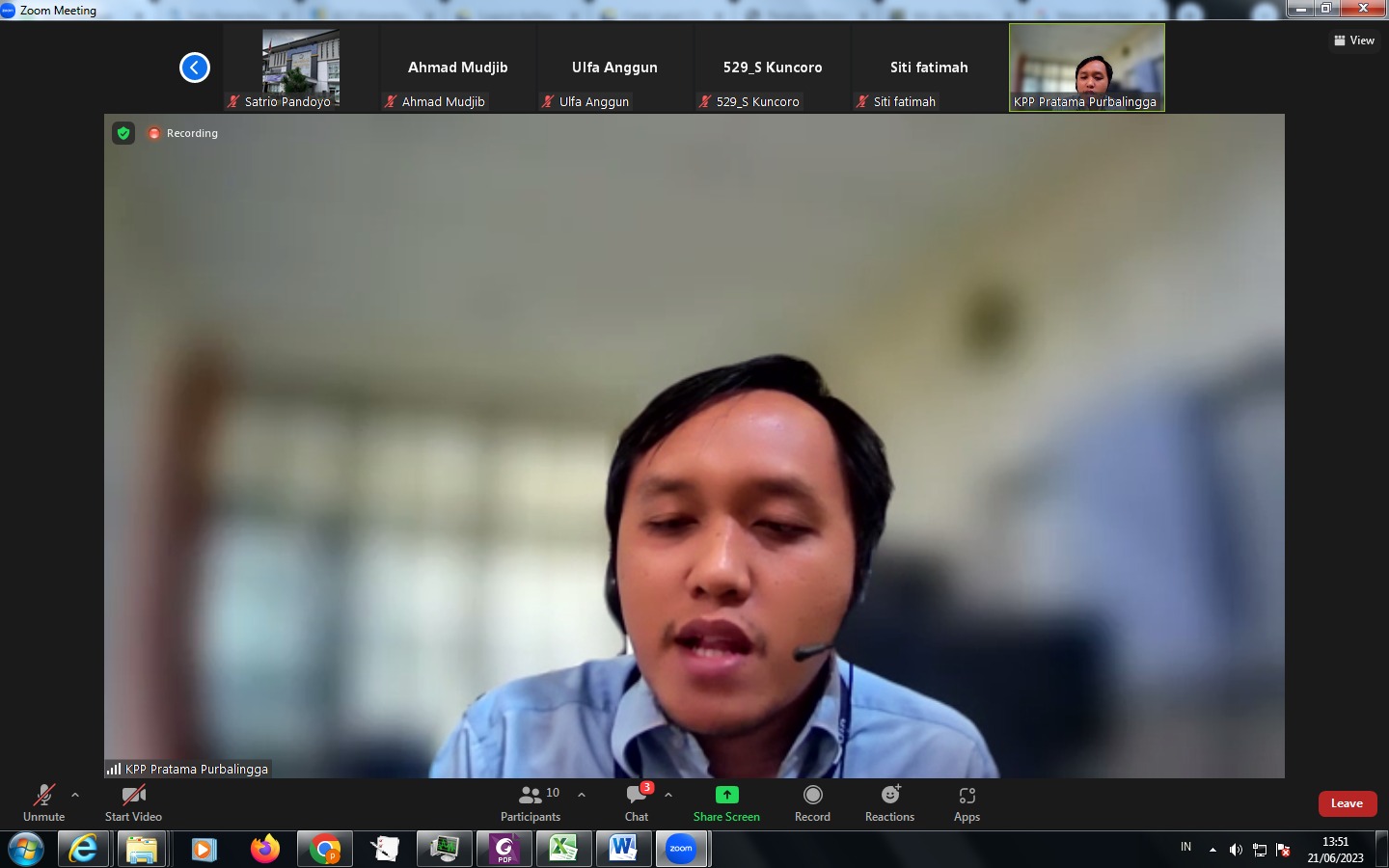The height and width of the screenshot is (868, 1389).
Task: Select Satrio Pandoyo participant thumbnail
Action: click(301, 68)
